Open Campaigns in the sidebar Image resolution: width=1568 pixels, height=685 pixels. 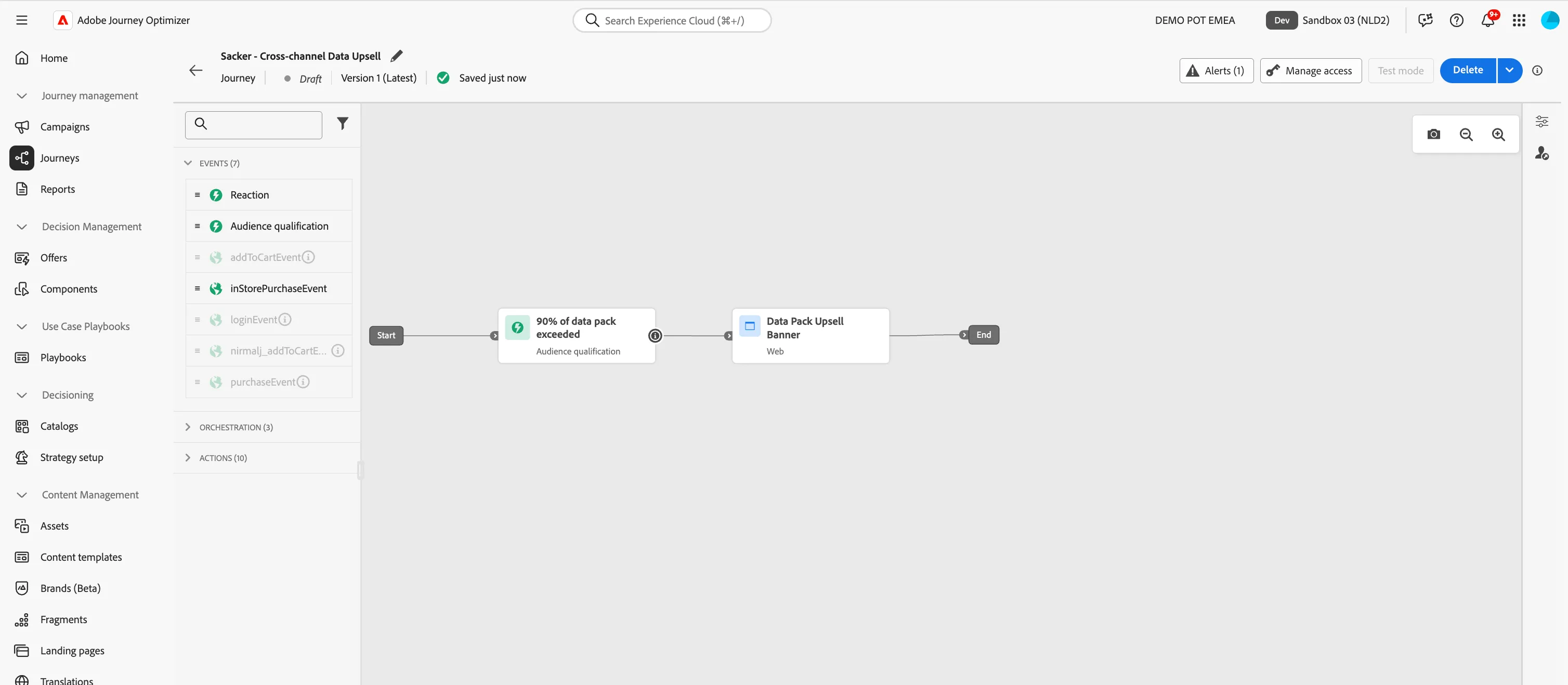tap(64, 126)
